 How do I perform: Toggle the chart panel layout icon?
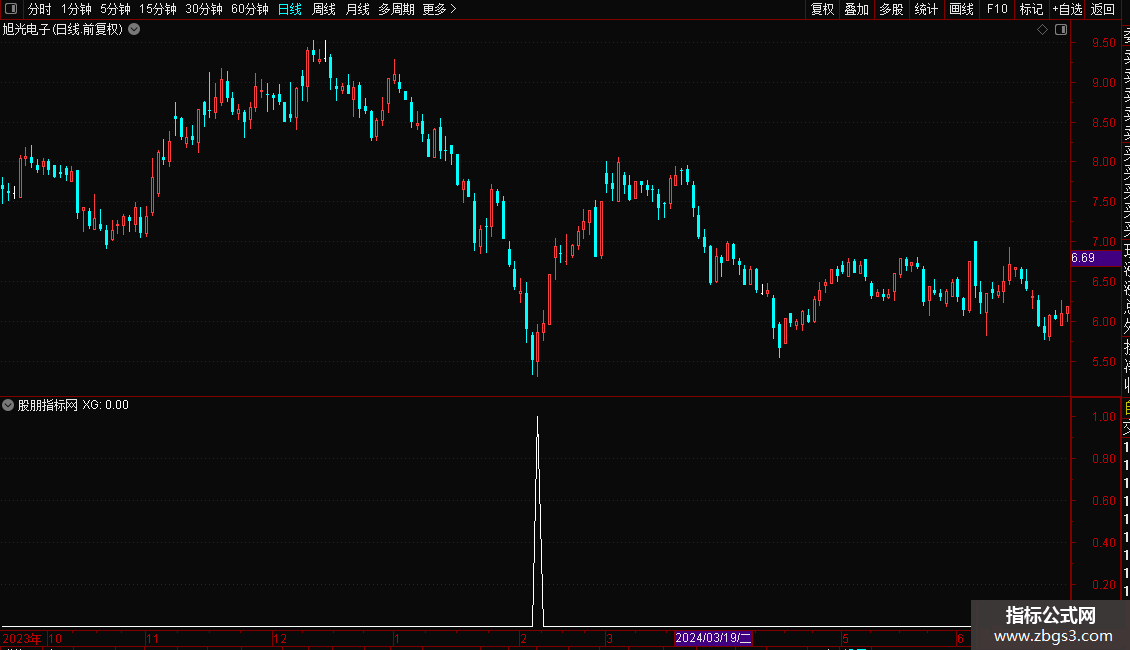1061,30
